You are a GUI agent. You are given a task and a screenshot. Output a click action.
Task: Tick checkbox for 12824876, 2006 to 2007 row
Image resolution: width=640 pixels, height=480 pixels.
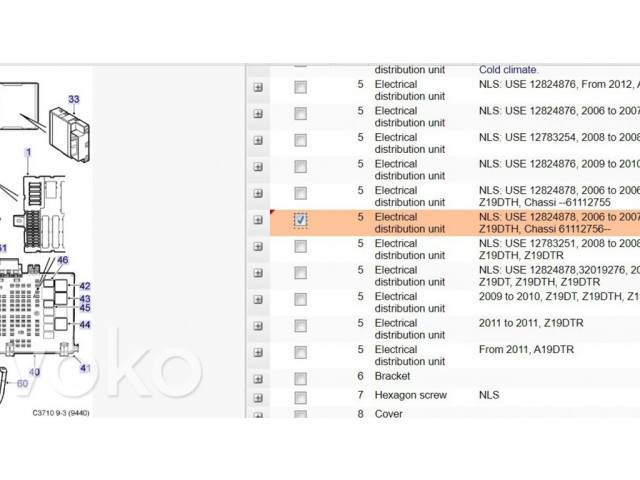pyautogui.click(x=300, y=114)
